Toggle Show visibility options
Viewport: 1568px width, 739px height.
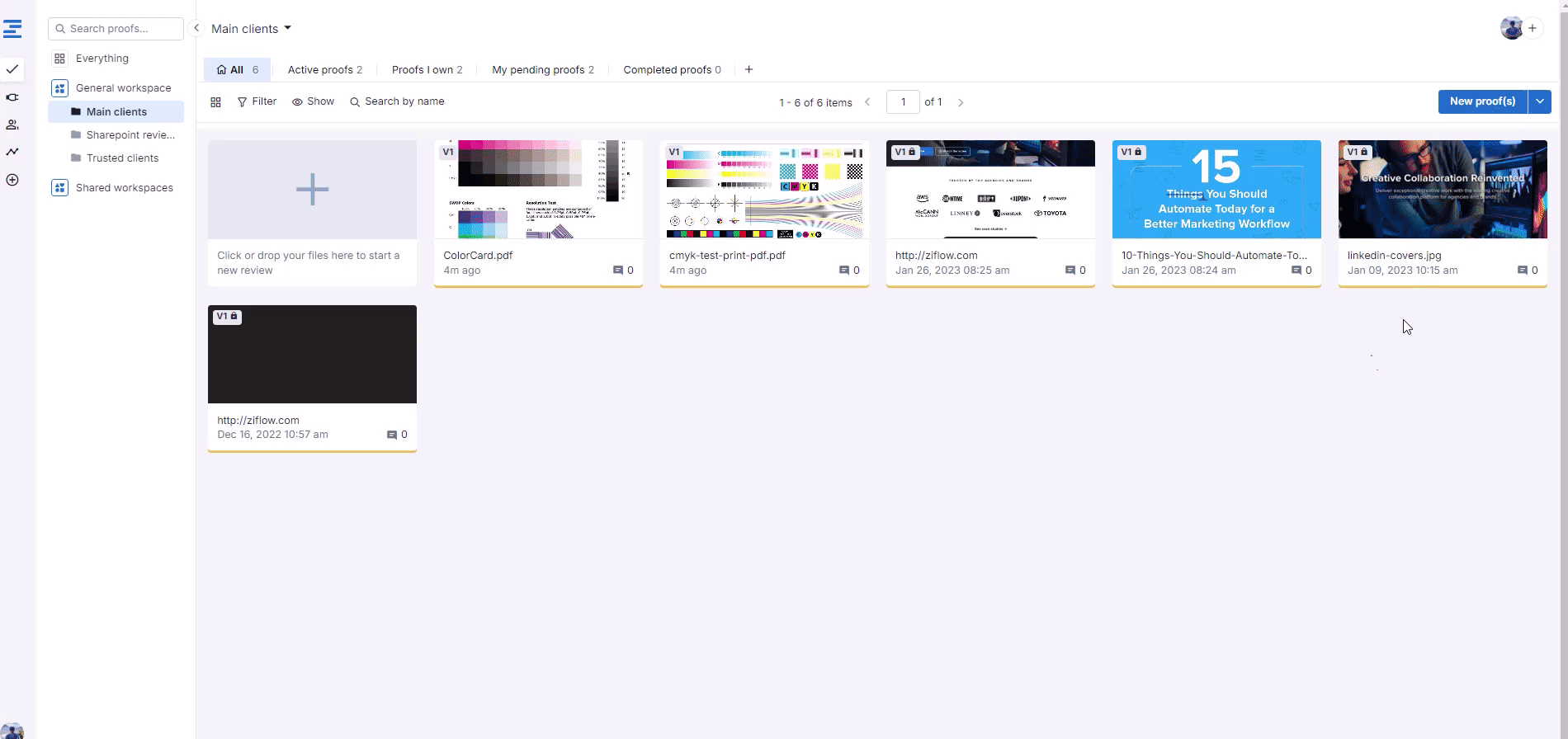[313, 101]
